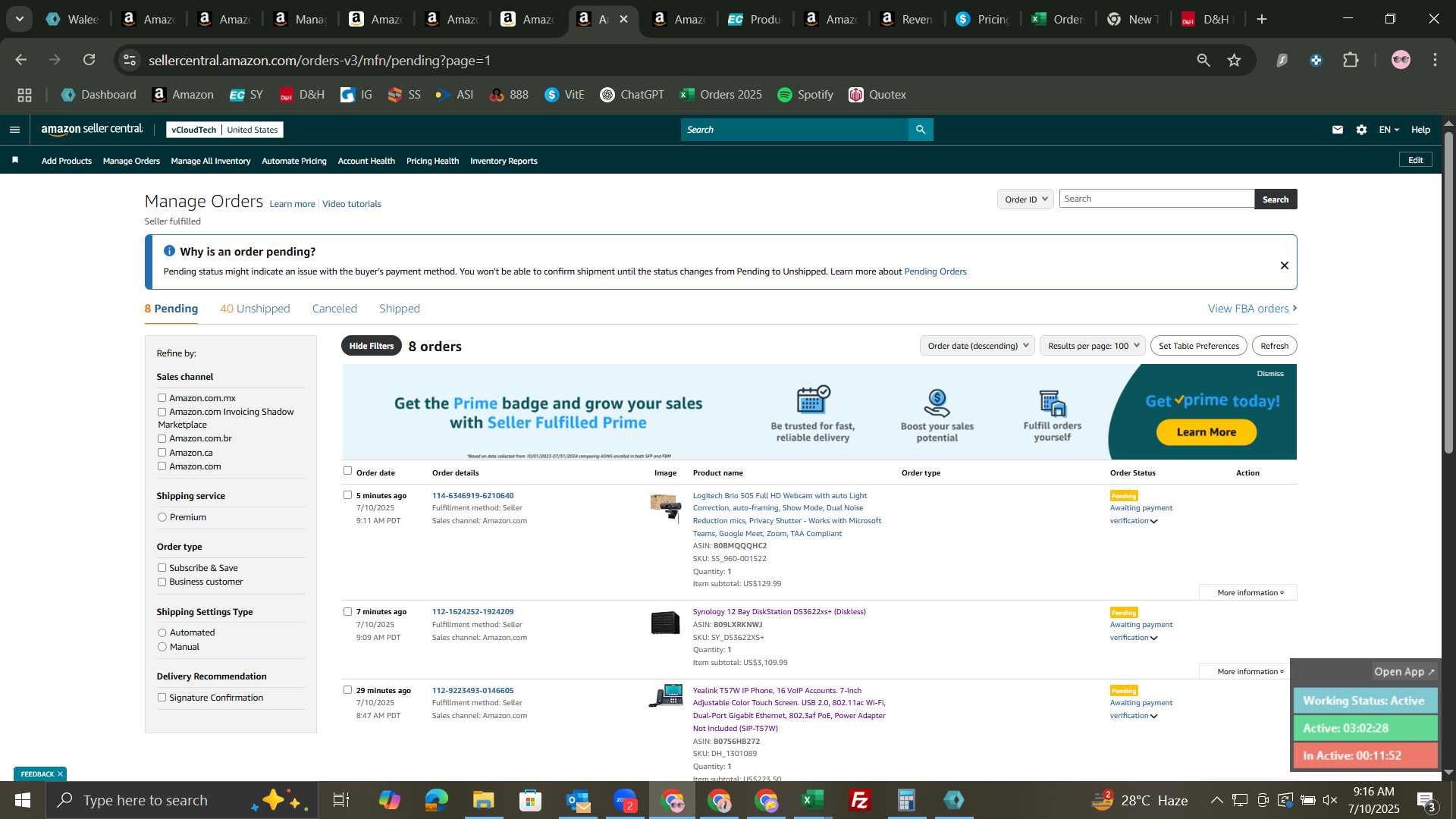
Task: Switch to the 40 Unshipped tab
Action: pos(255,309)
